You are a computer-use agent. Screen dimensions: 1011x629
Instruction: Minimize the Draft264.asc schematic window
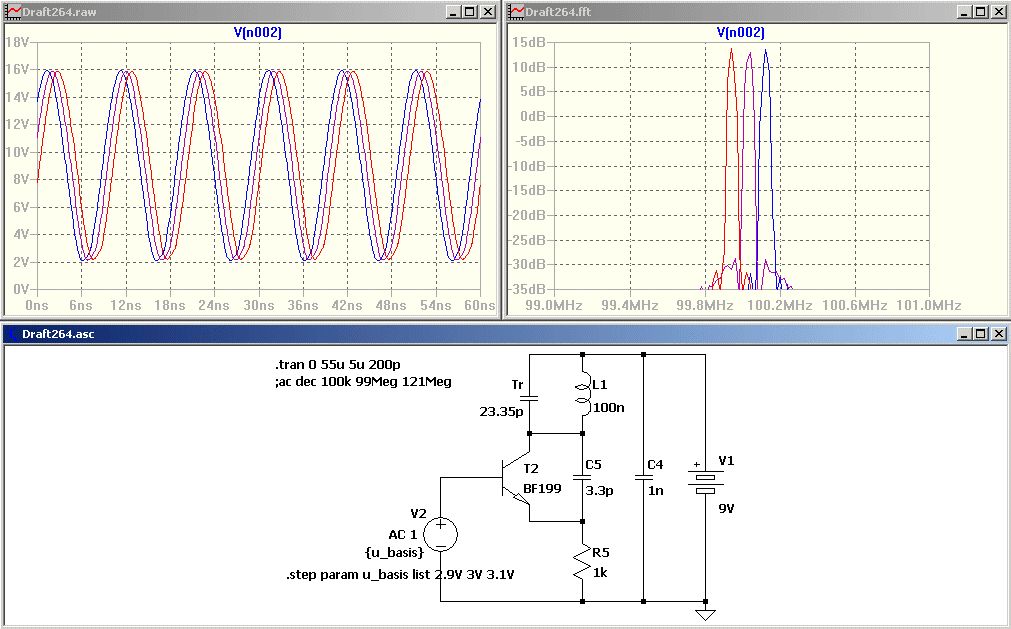(x=963, y=333)
